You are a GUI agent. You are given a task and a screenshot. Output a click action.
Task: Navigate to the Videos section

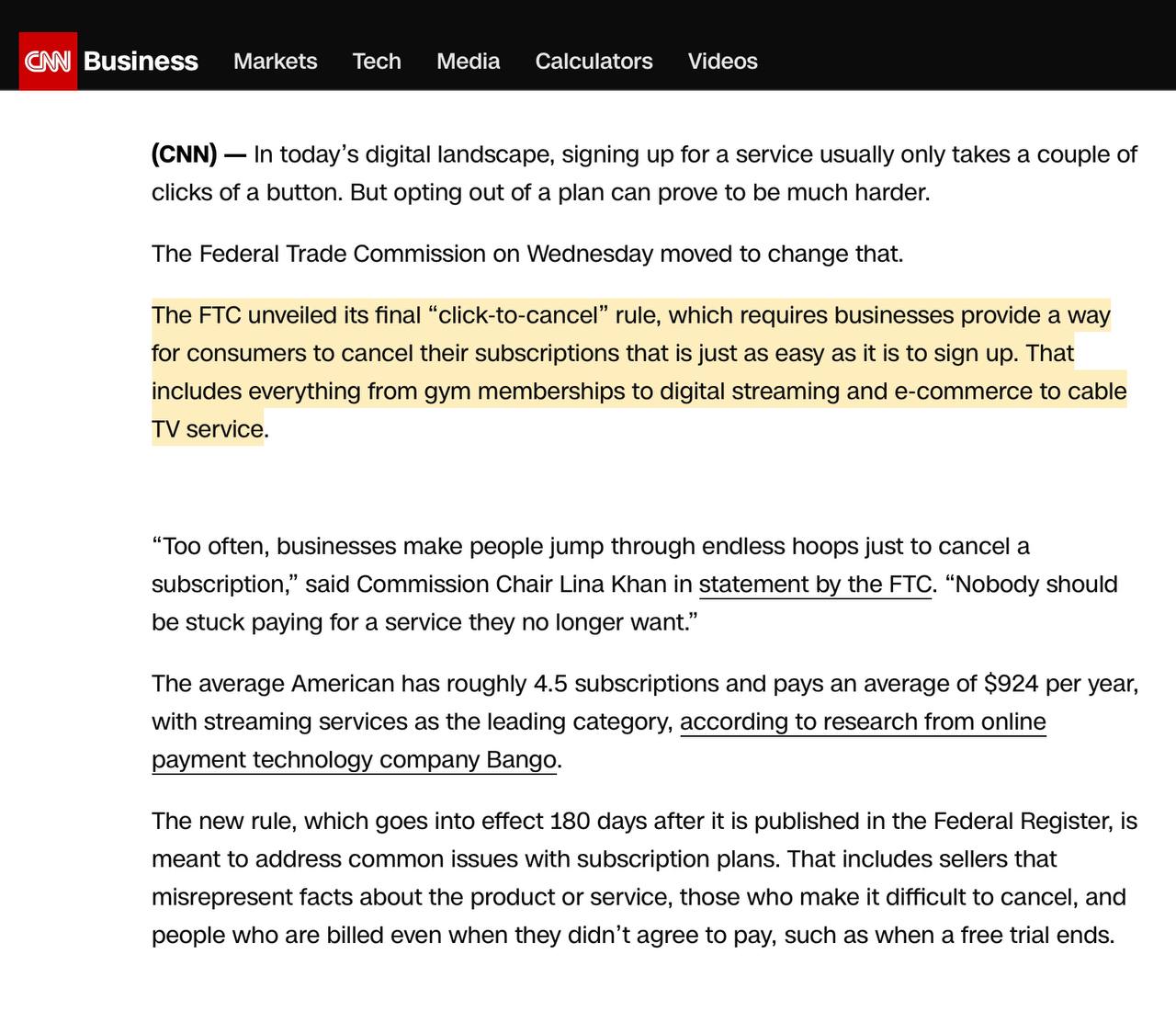(x=722, y=62)
